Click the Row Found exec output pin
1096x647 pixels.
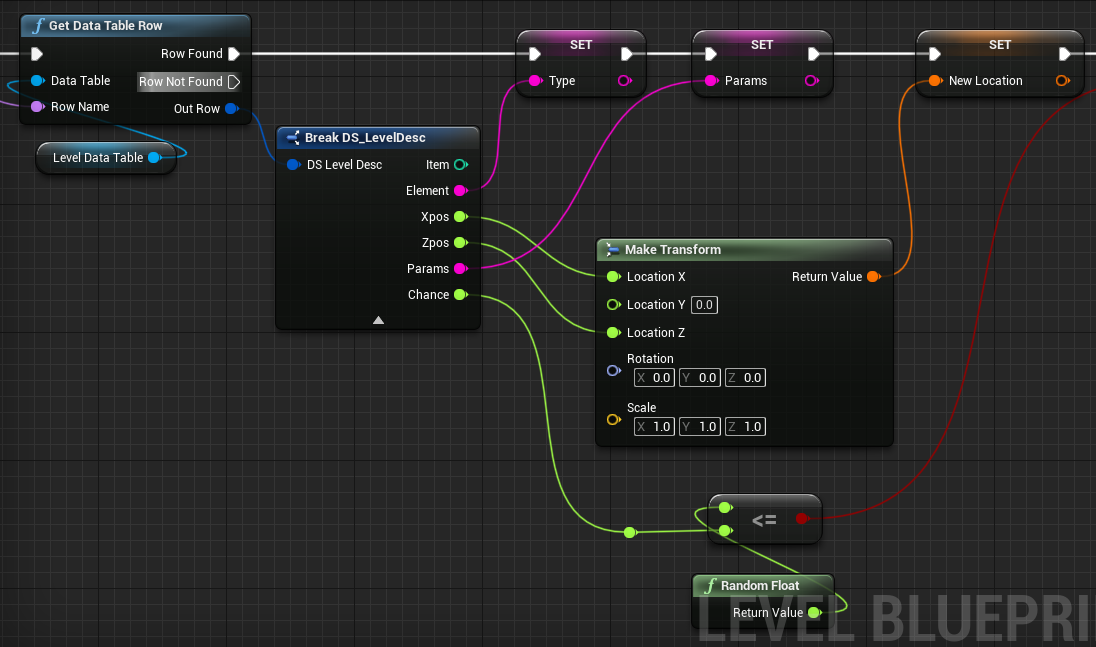coord(234,54)
